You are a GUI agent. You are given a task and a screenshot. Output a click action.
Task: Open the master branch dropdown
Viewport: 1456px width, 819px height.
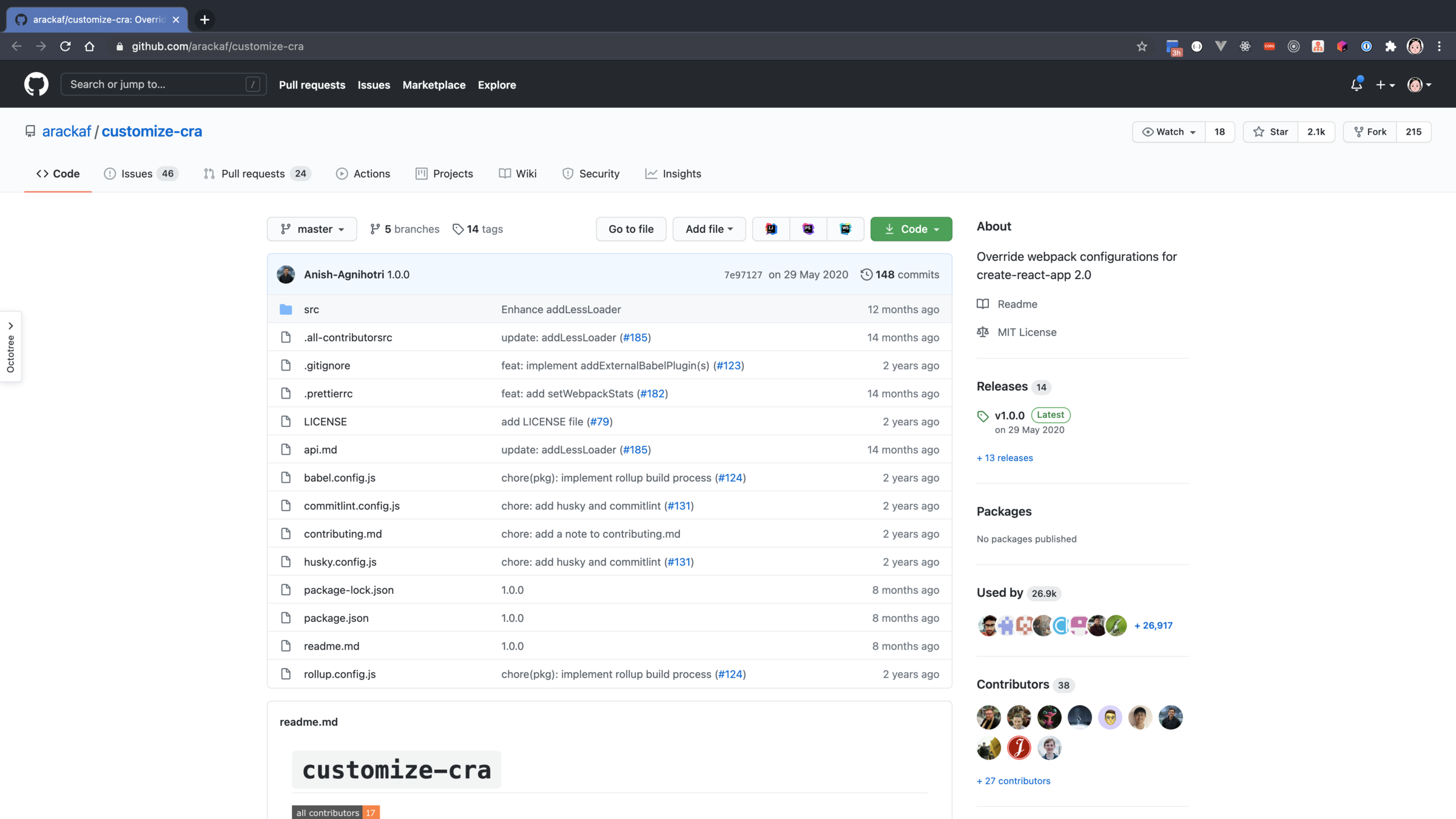[x=312, y=229]
